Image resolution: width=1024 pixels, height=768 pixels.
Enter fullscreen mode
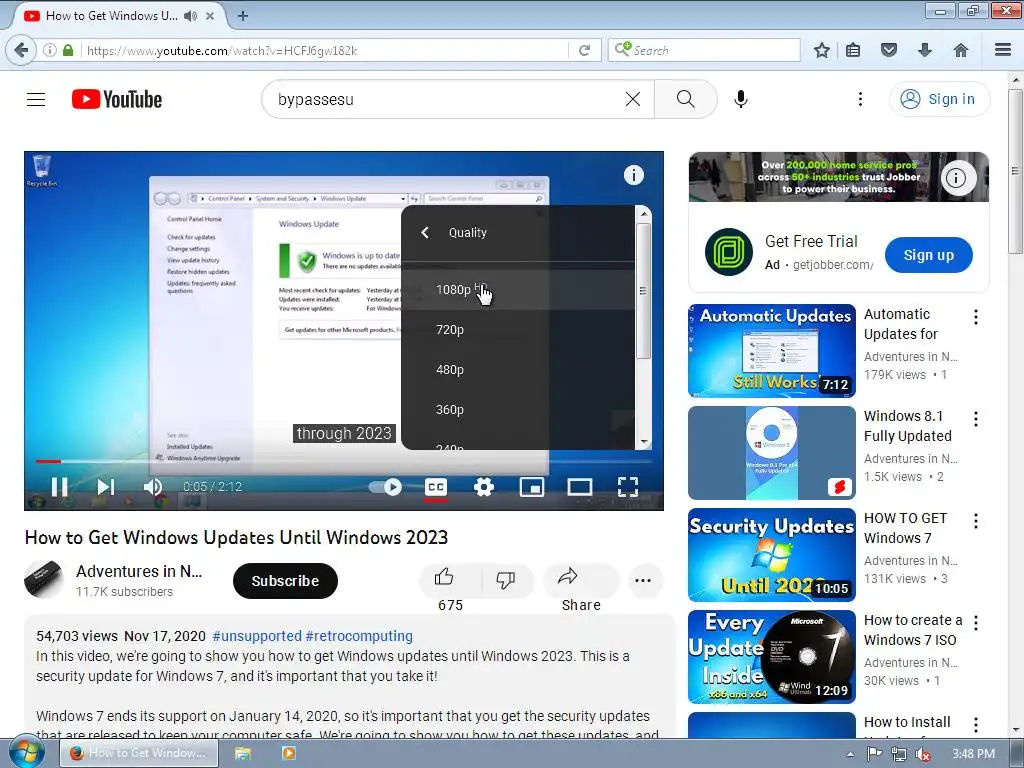[x=628, y=487]
